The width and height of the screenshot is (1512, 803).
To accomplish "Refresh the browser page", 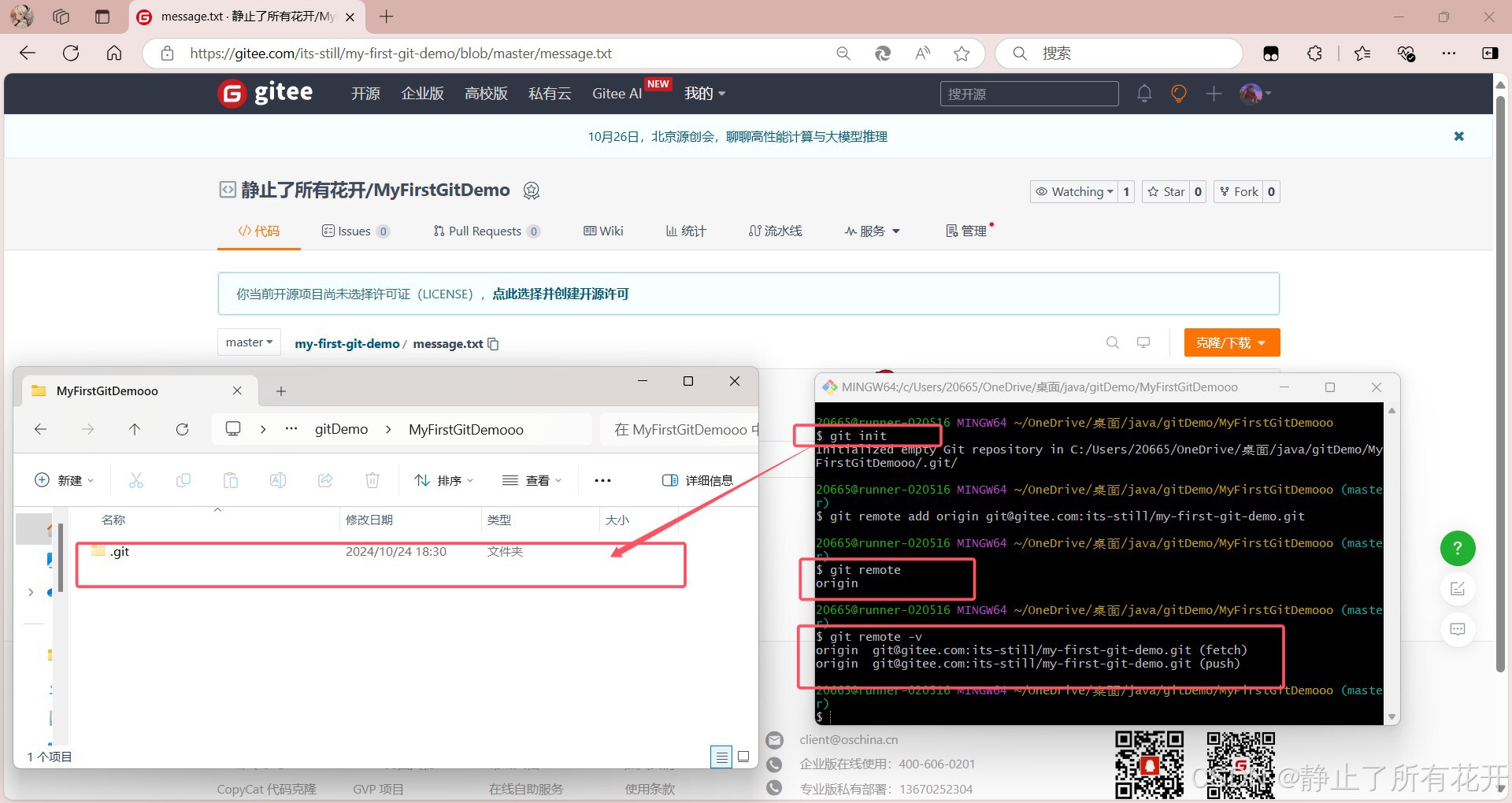I will 71,53.
